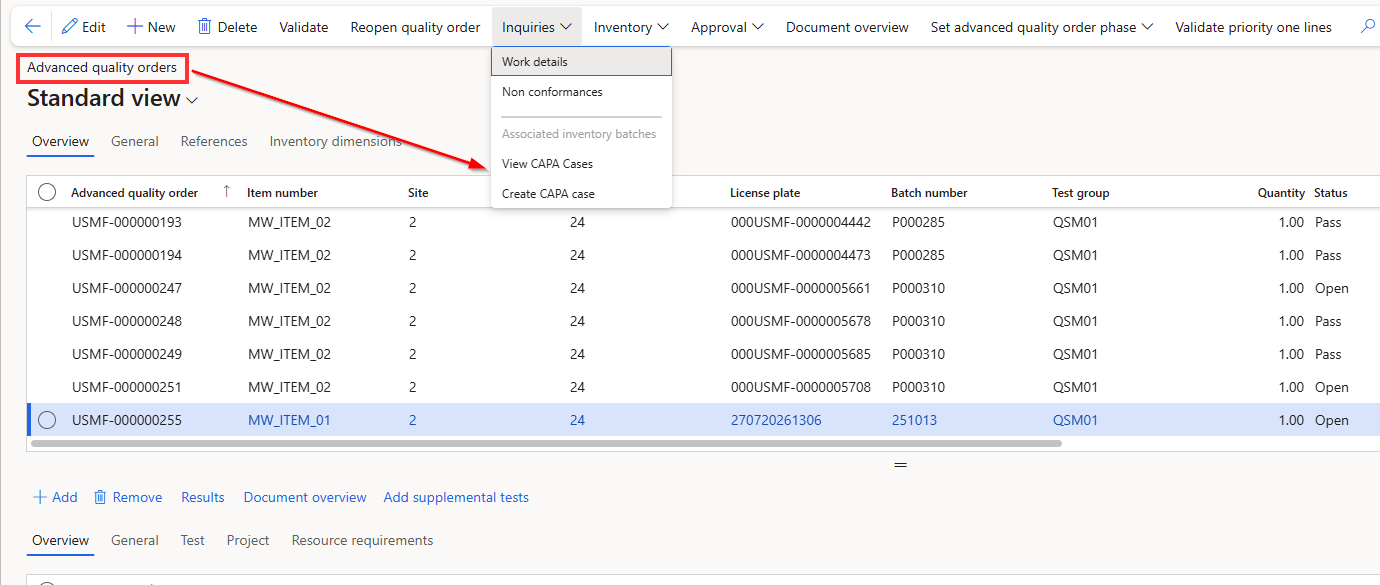Select order USMF-000000194

pyautogui.click(x=127, y=255)
